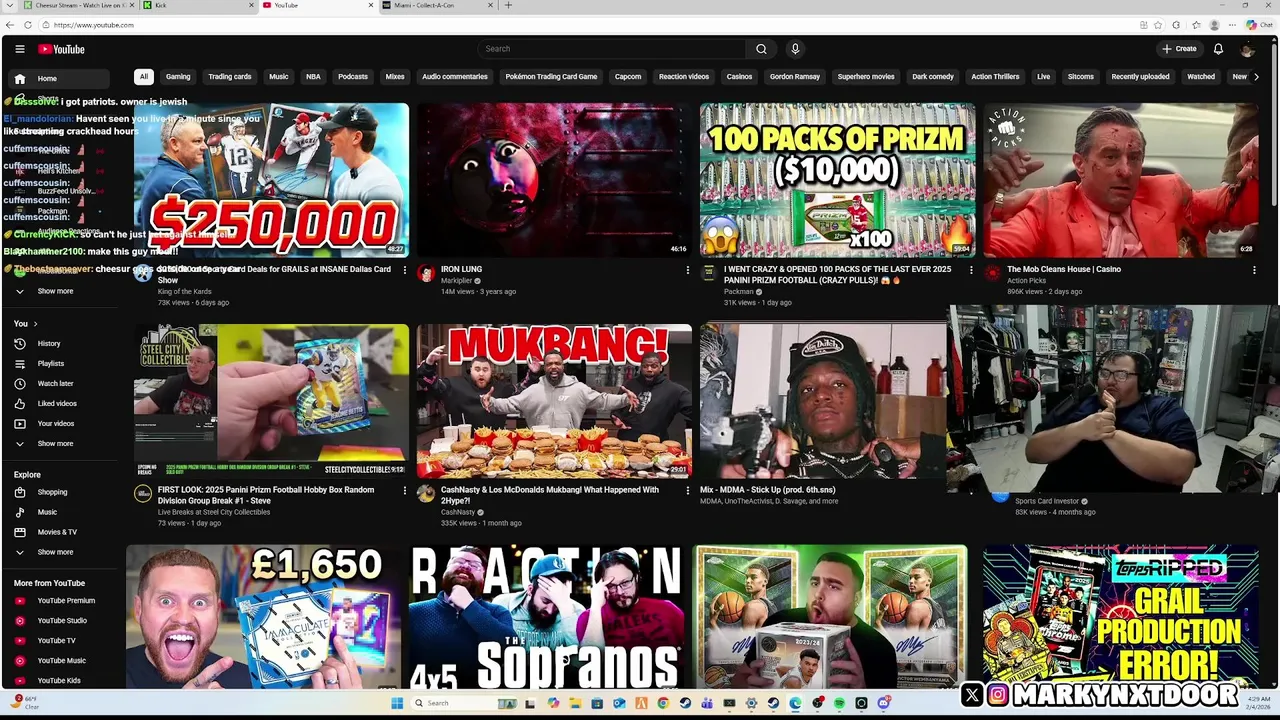Click the Create button
This screenshot has height=720, width=1280.
[1178, 49]
